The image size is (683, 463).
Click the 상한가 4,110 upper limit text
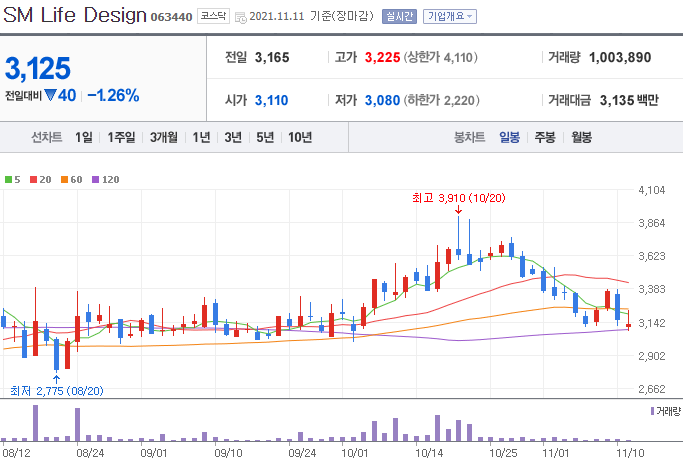click(x=440, y=57)
